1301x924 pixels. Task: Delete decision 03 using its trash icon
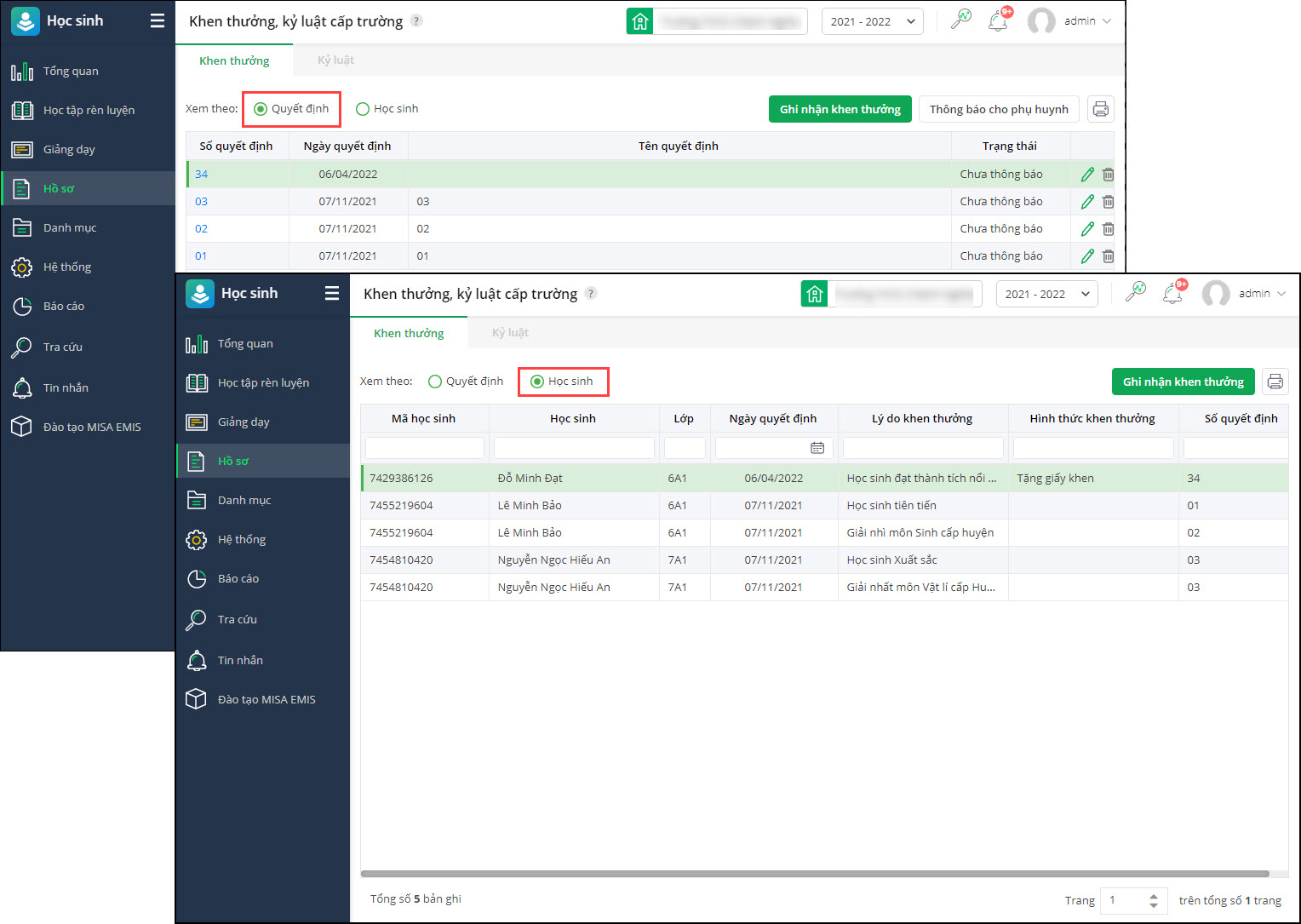tap(1108, 202)
